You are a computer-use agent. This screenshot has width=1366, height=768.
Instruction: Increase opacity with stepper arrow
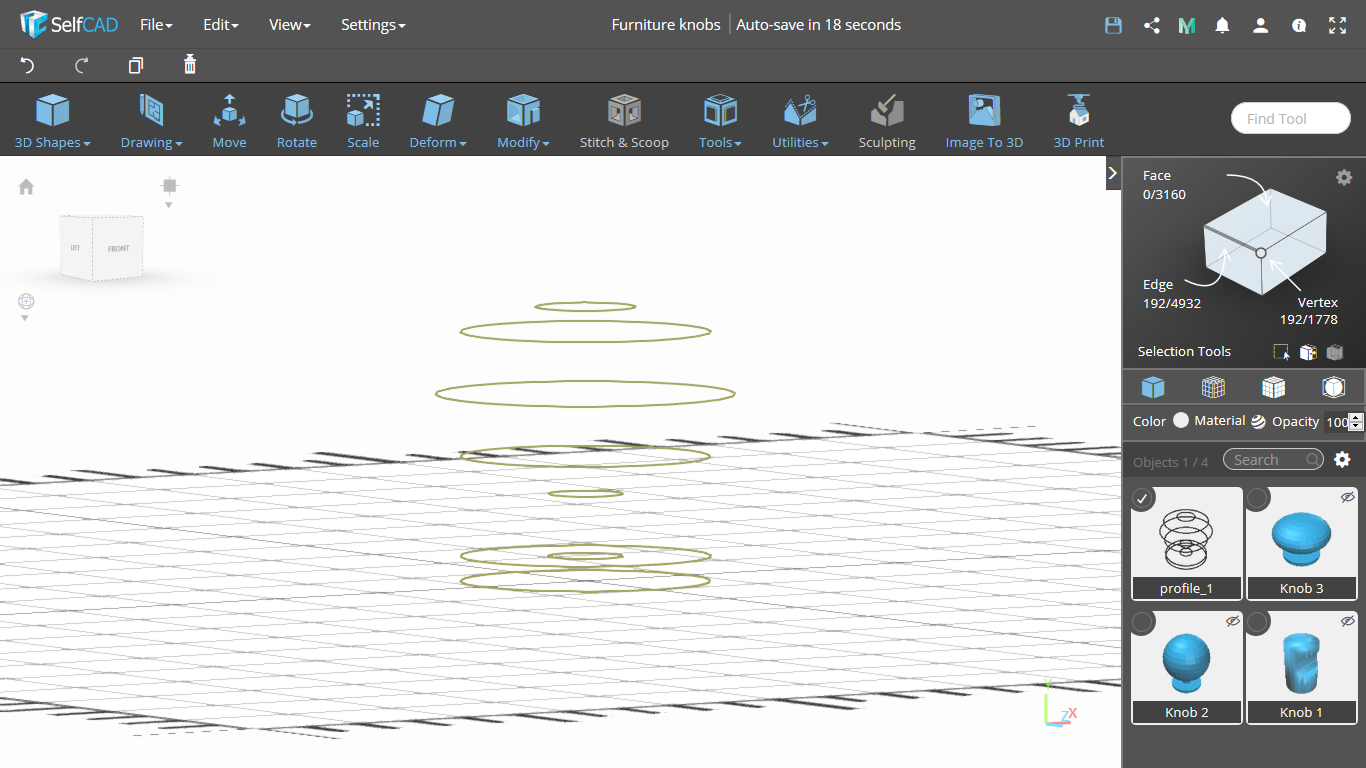coord(1356,417)
